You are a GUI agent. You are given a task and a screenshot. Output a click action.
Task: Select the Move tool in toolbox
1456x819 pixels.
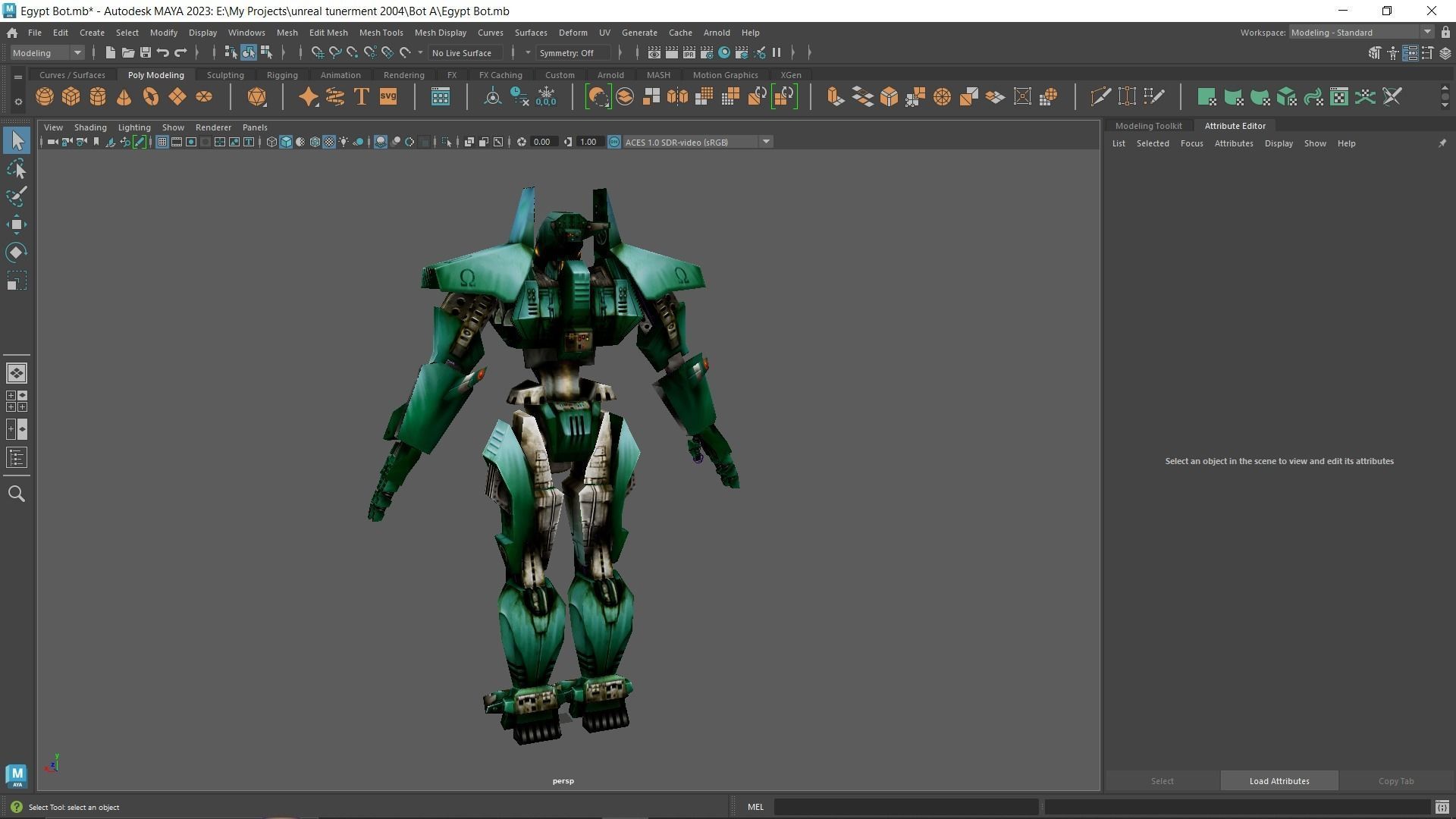pos(17,224)
